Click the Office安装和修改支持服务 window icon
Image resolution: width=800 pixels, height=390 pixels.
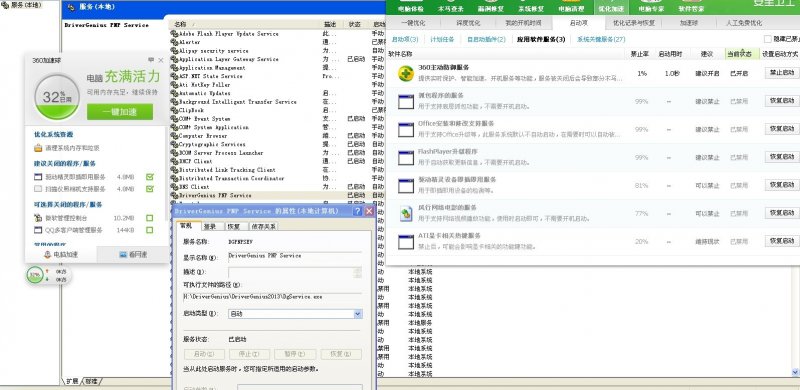tap(406, 130)
